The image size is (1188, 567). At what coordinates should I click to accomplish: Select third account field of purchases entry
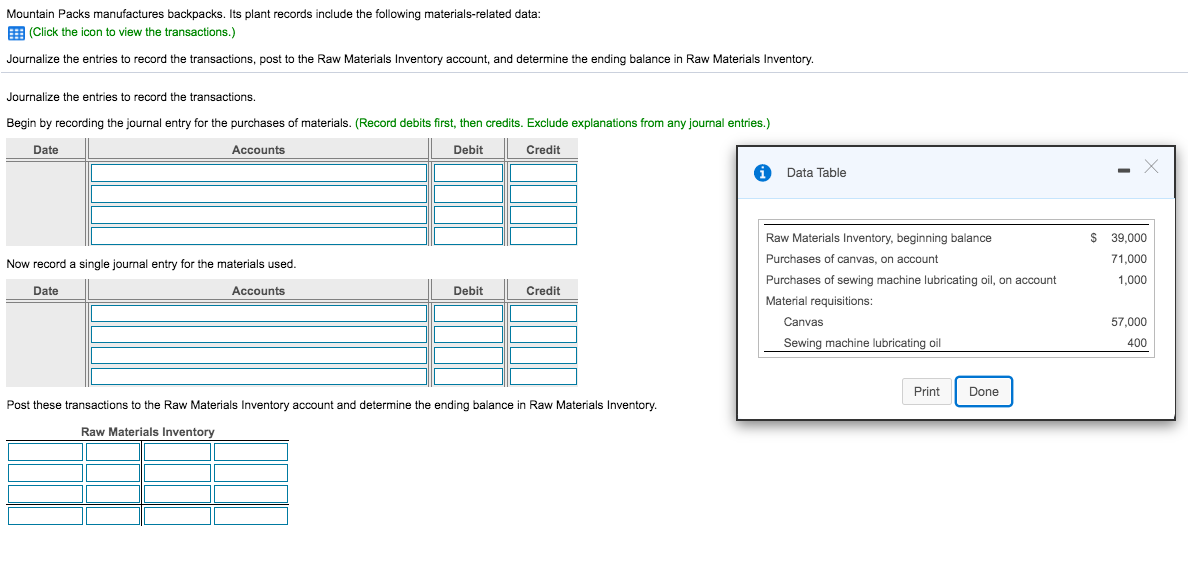pos(259,215)
